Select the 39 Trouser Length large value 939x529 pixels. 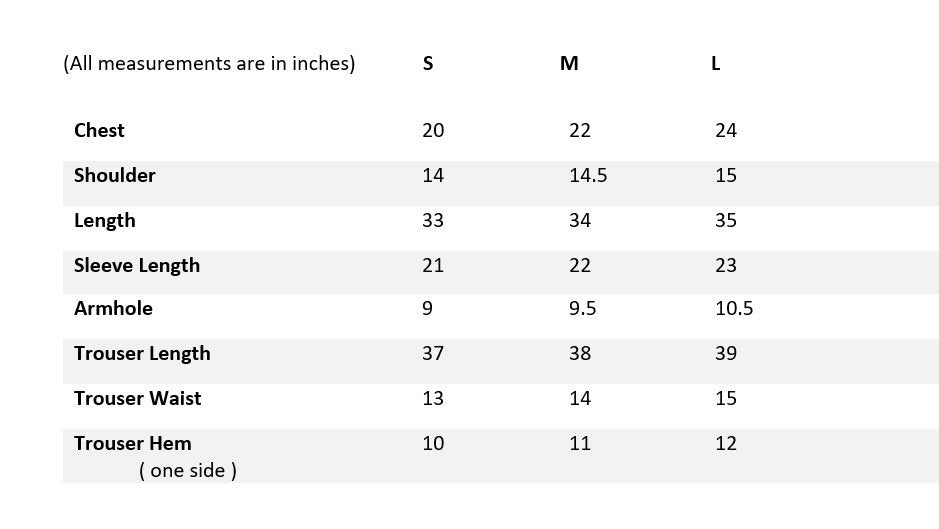pyautogui.click(x=726, y=354)
